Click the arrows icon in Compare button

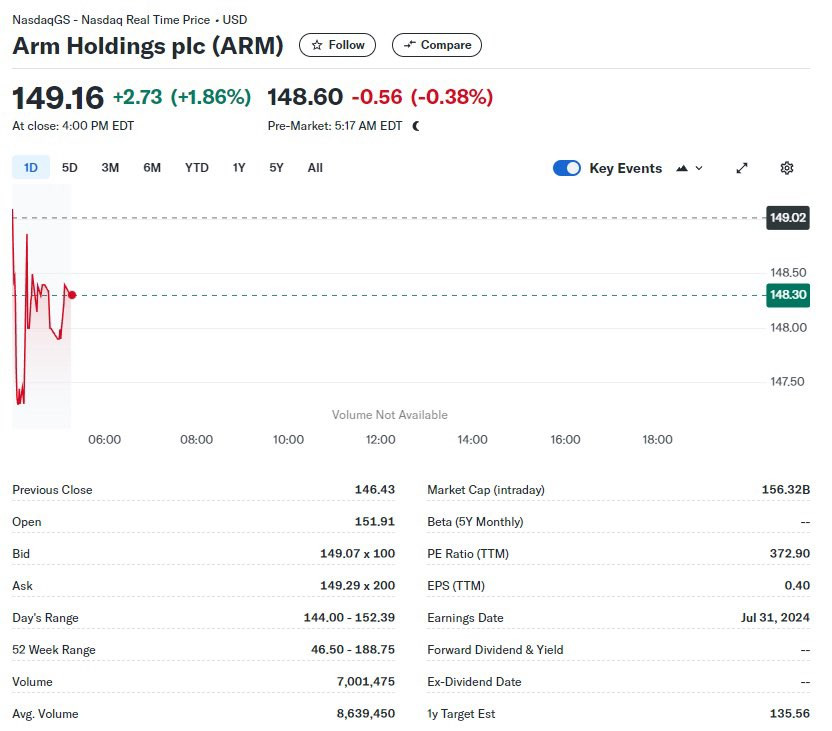[x=409, y=45]
